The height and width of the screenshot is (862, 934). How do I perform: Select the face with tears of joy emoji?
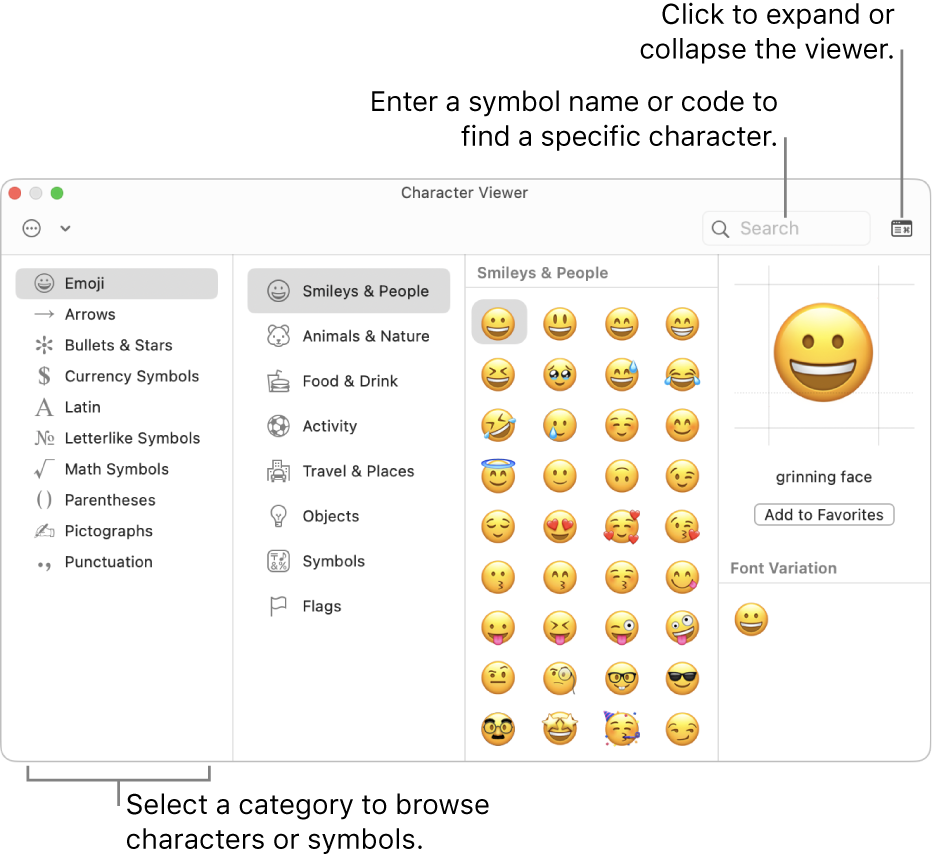point(682,374)
